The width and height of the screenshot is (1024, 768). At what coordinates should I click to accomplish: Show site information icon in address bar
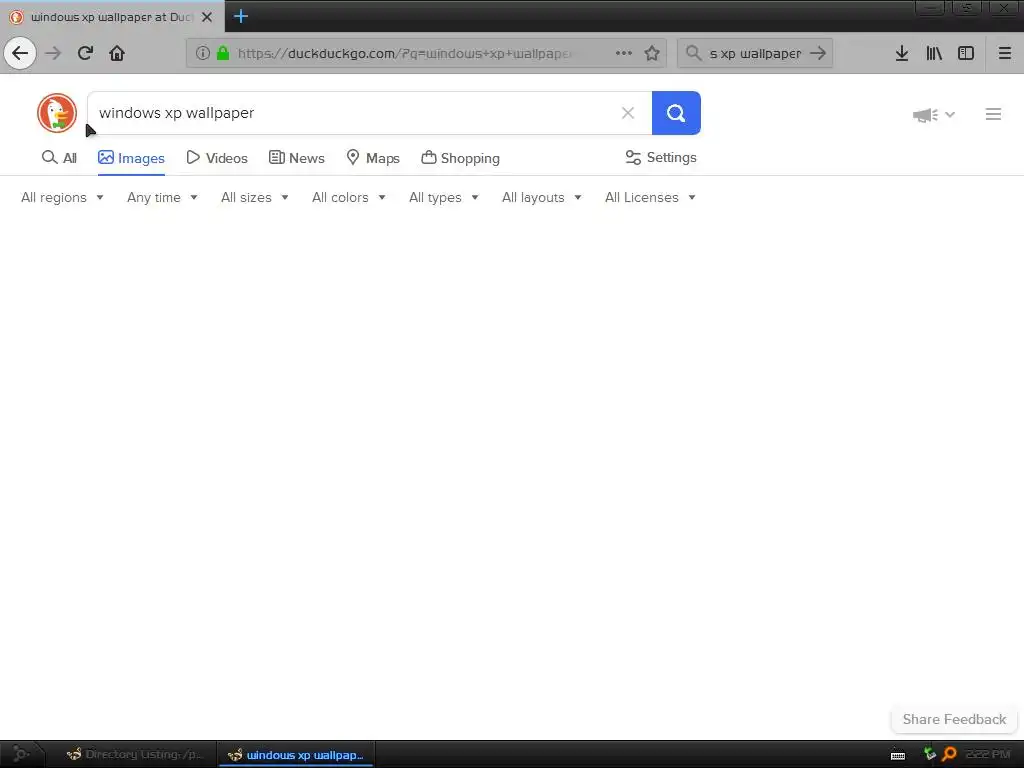(x=202, y=53)
